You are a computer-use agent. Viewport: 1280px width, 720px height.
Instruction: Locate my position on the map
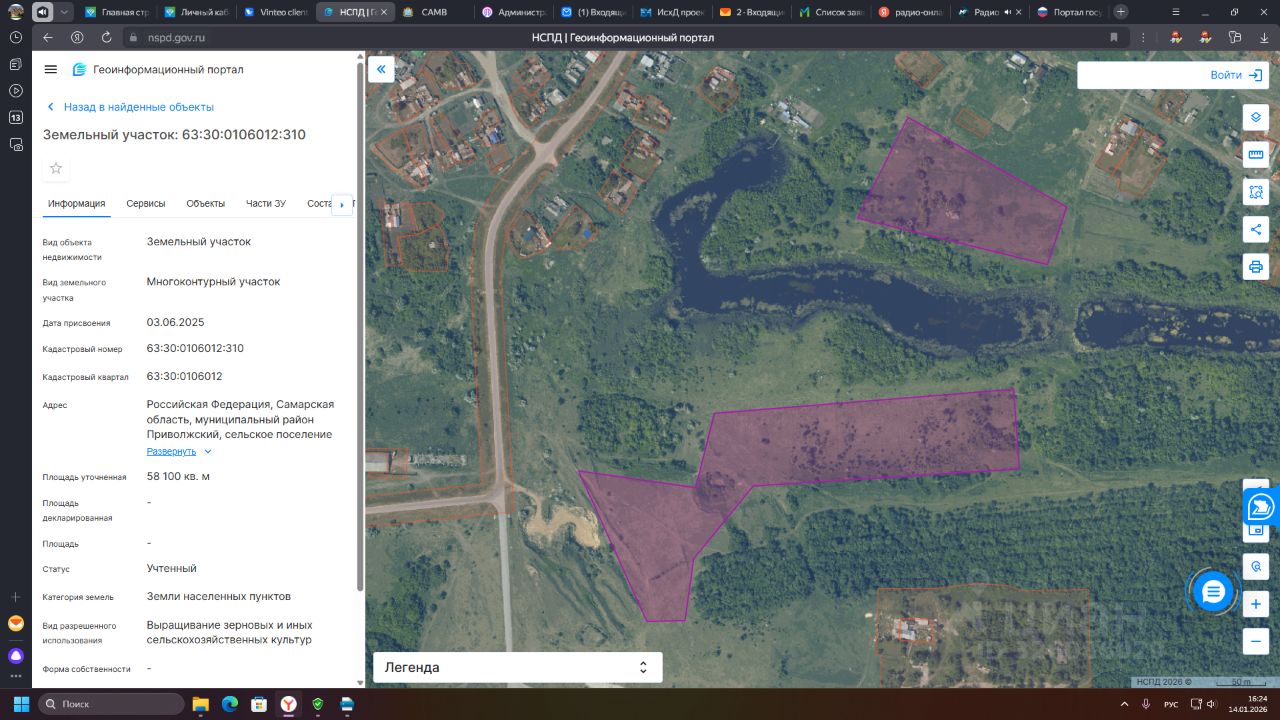point(1256,567)
